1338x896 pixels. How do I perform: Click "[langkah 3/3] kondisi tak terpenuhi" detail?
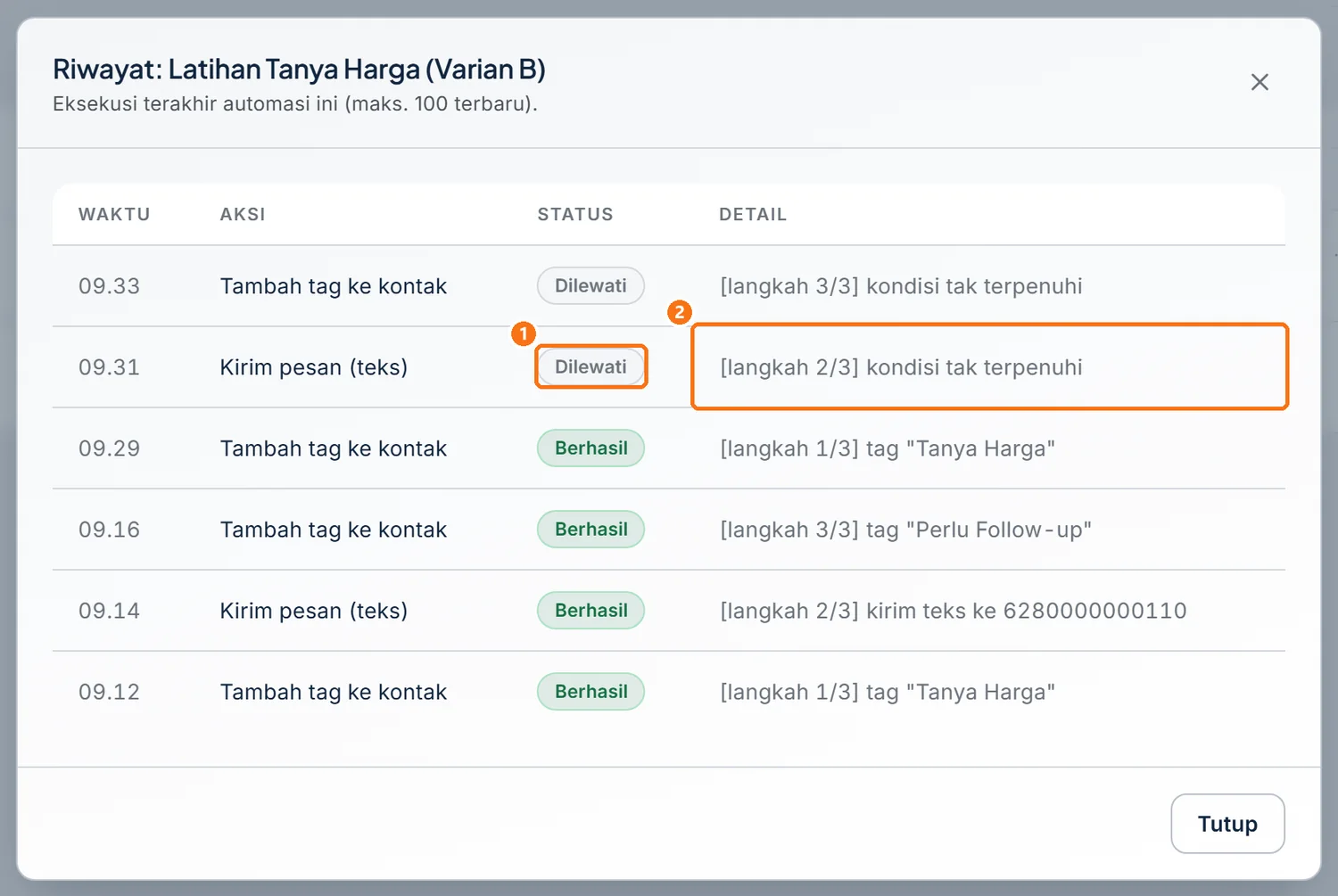[901, 286]
